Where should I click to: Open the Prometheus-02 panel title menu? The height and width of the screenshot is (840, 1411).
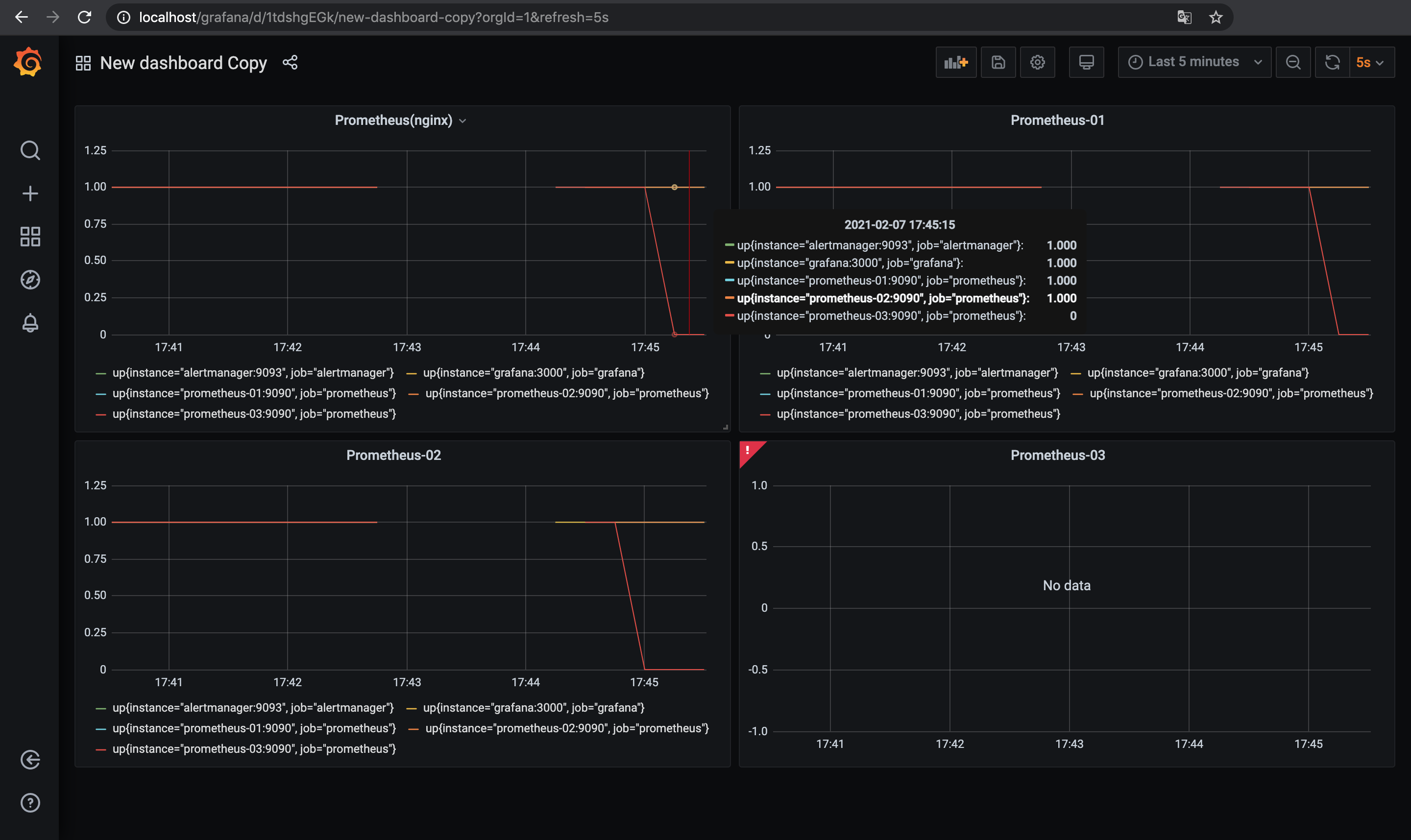click(x=393, y=455)
